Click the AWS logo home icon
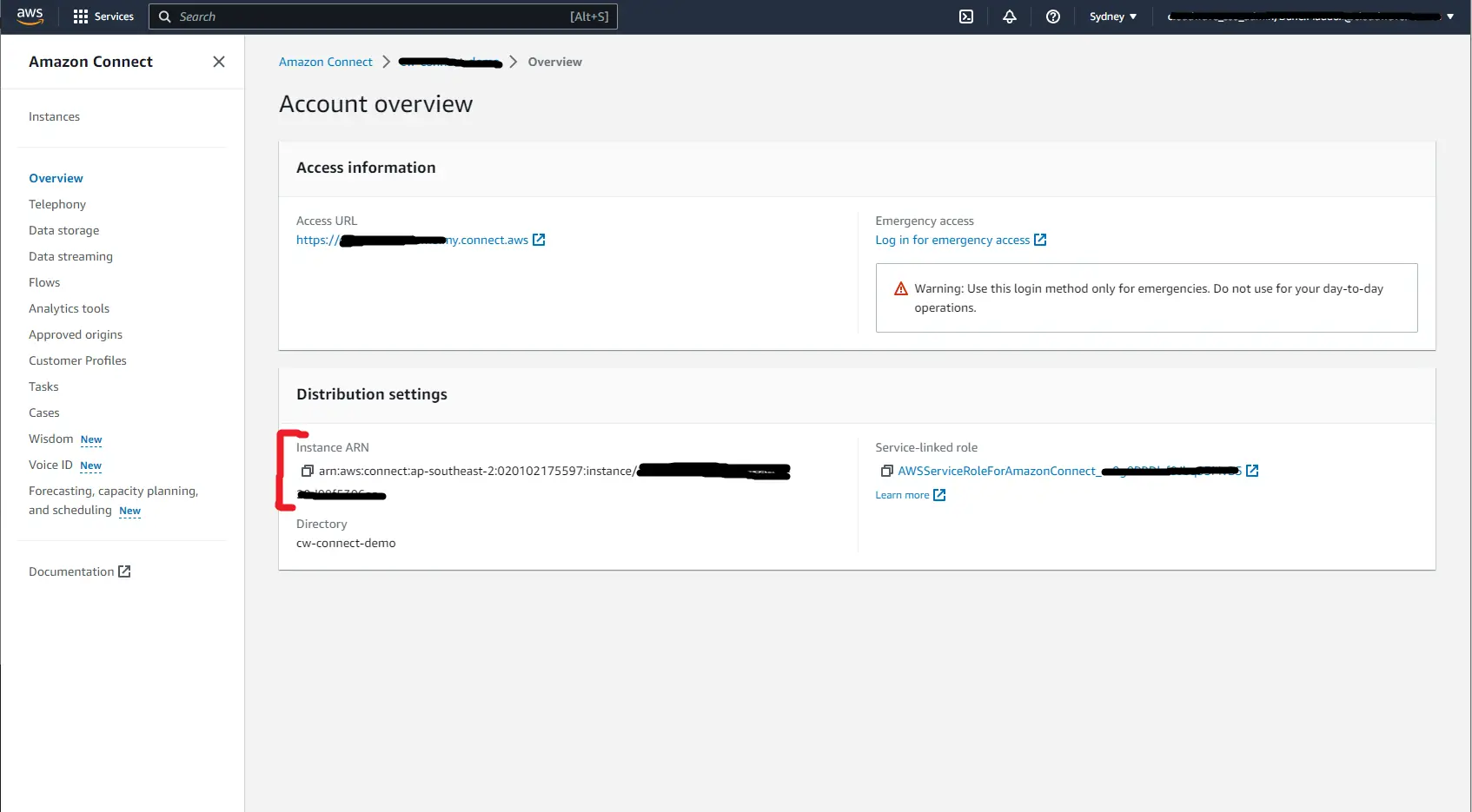This screenshot has height=812, width=1472. [30, 17]
